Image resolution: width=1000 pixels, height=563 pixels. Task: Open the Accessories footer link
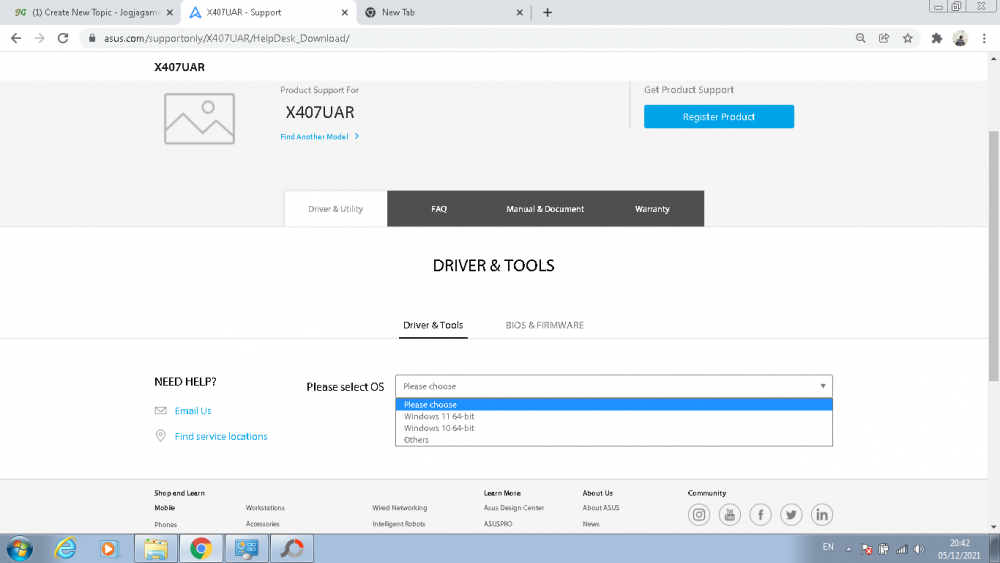coord(263,524)
